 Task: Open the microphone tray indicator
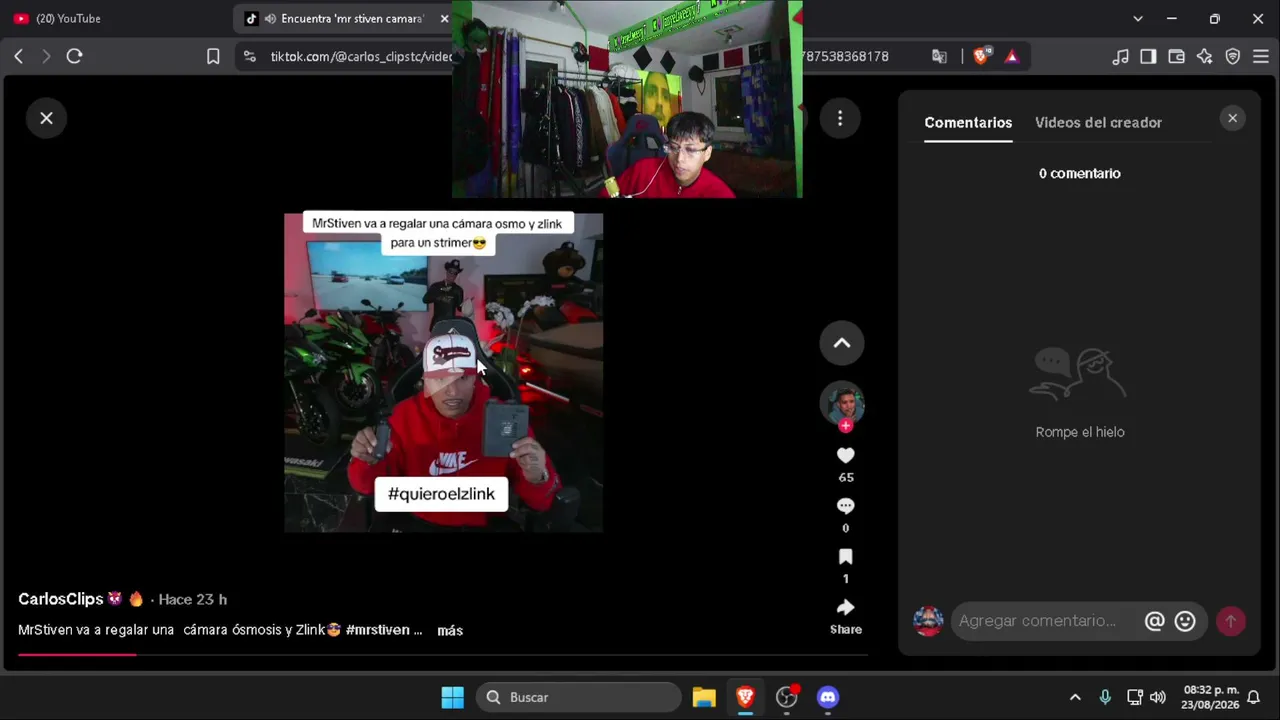click(x=1105, y=697)
